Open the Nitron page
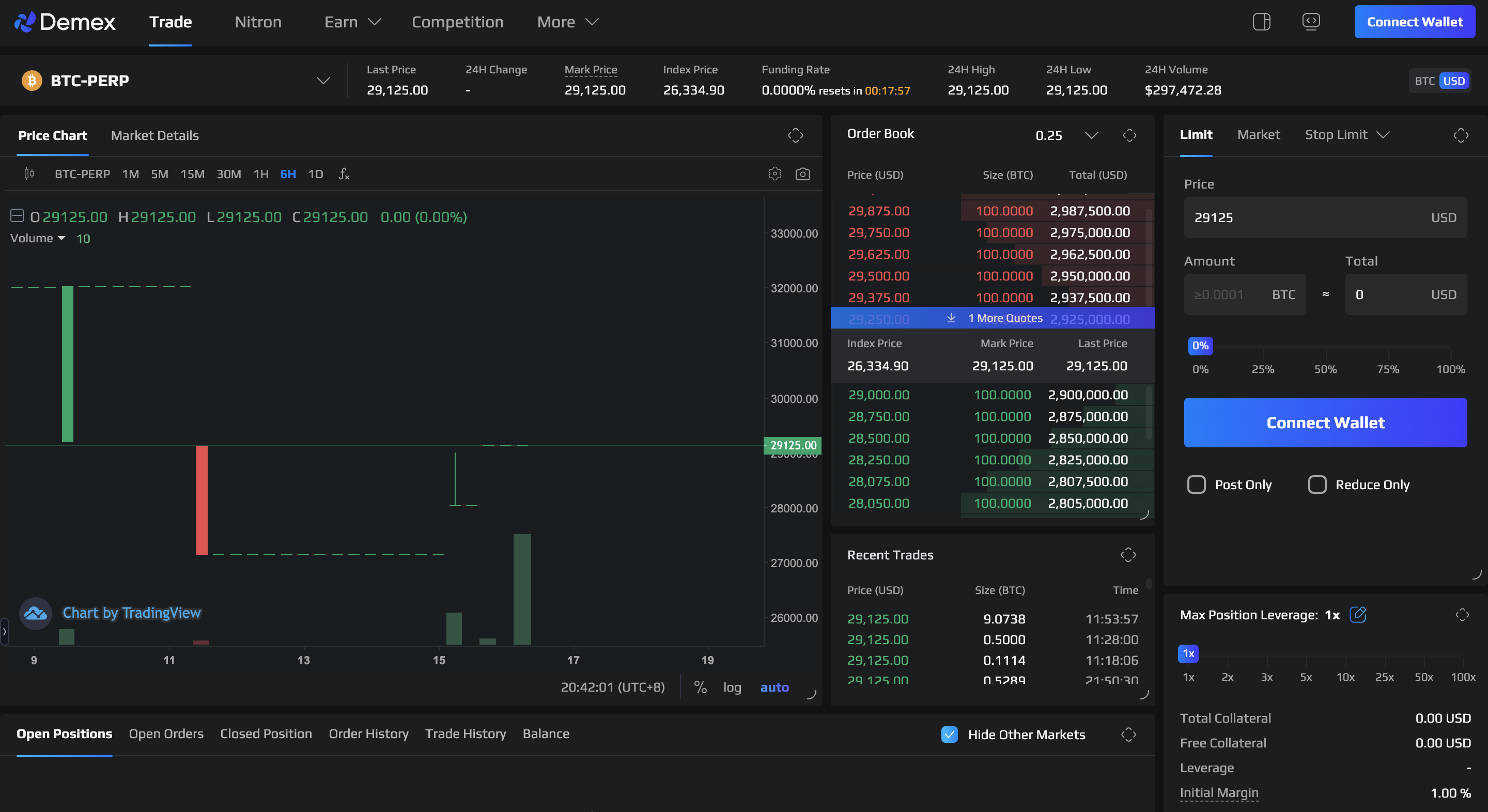Viewport: 1488px width, 812px height. coord(258,22)
